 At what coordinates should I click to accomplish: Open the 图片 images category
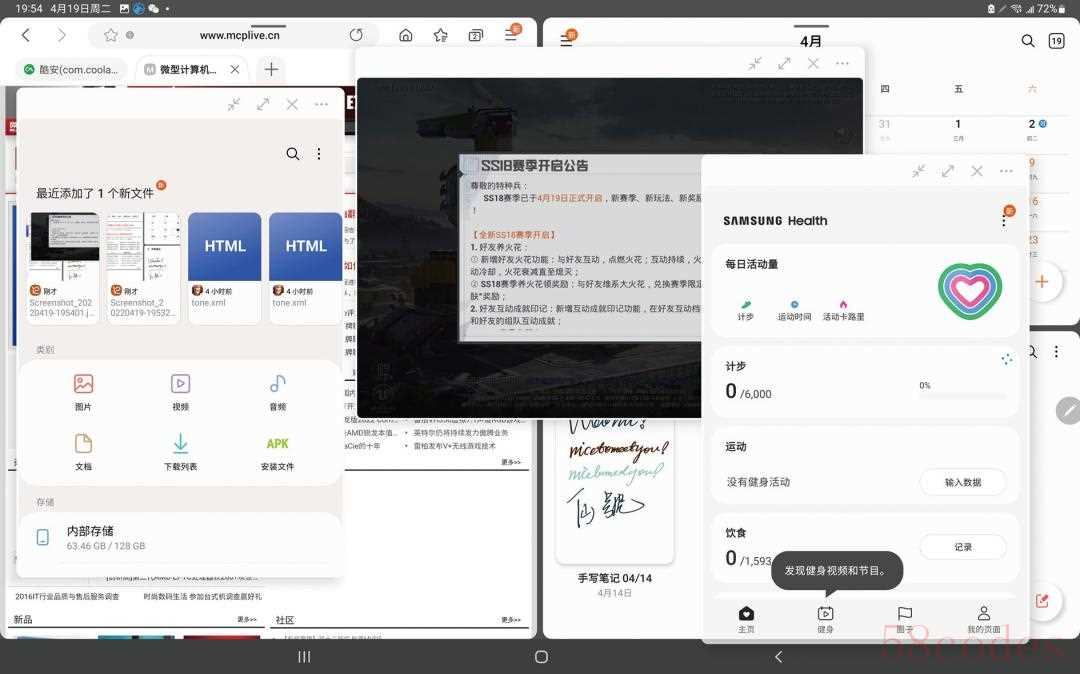83,392
